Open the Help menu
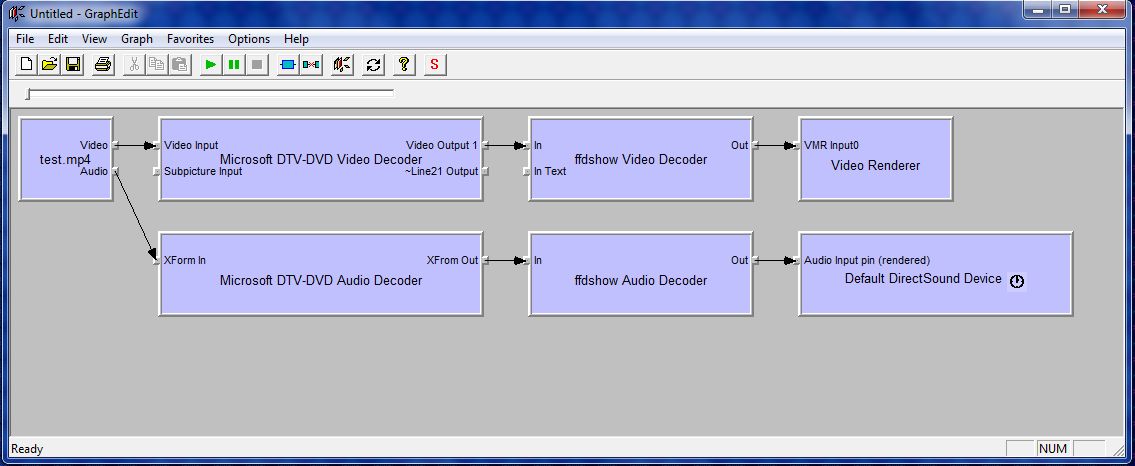The height and width of the screenshot is (466, 1135). point(296,39)
